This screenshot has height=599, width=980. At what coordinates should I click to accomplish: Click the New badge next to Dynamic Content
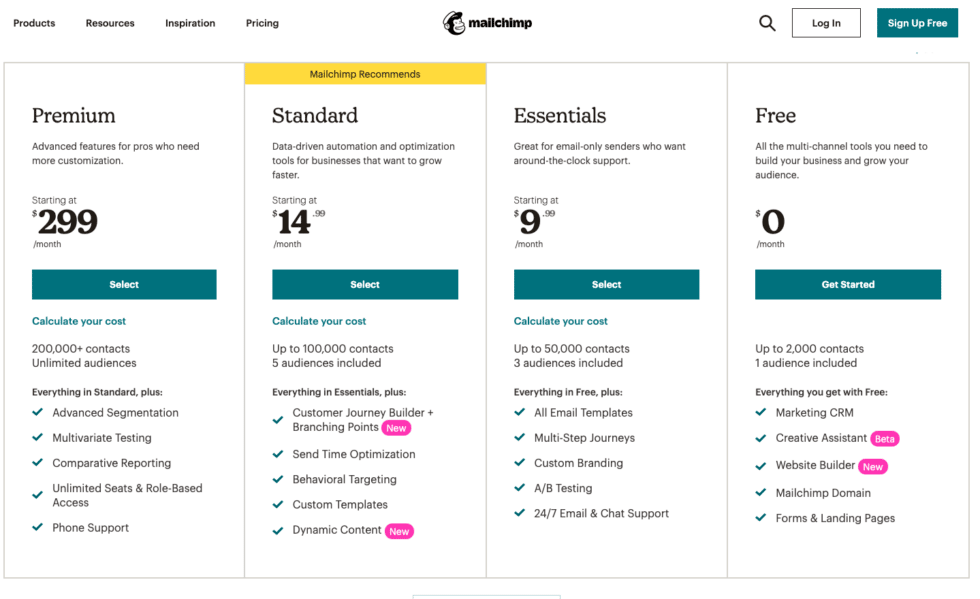point(399,531)
